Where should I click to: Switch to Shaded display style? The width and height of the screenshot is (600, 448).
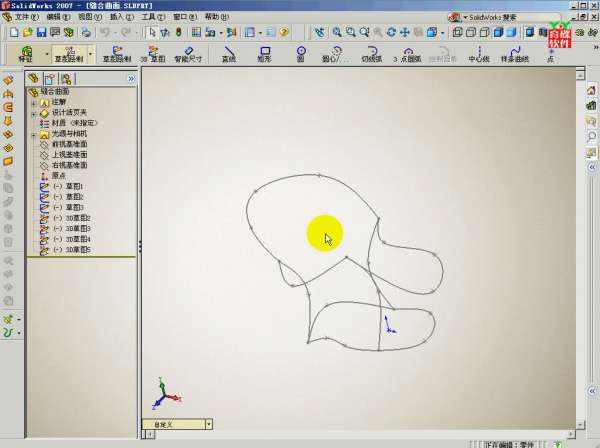(512, 33)
